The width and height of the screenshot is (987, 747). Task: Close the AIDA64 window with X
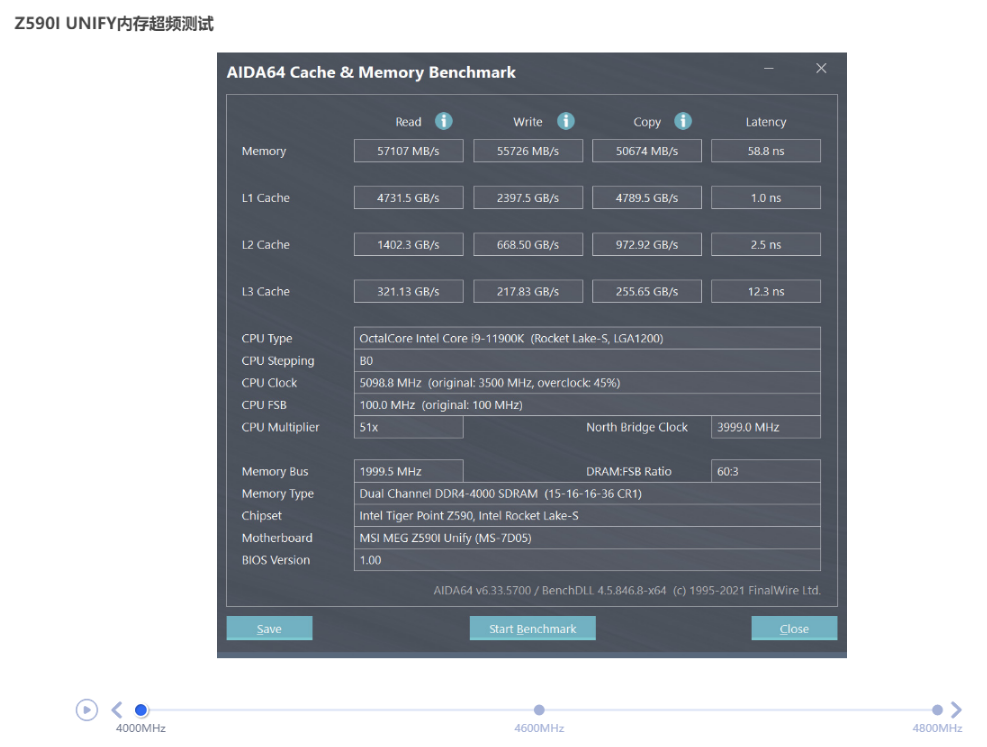click(x=821, y=68)
